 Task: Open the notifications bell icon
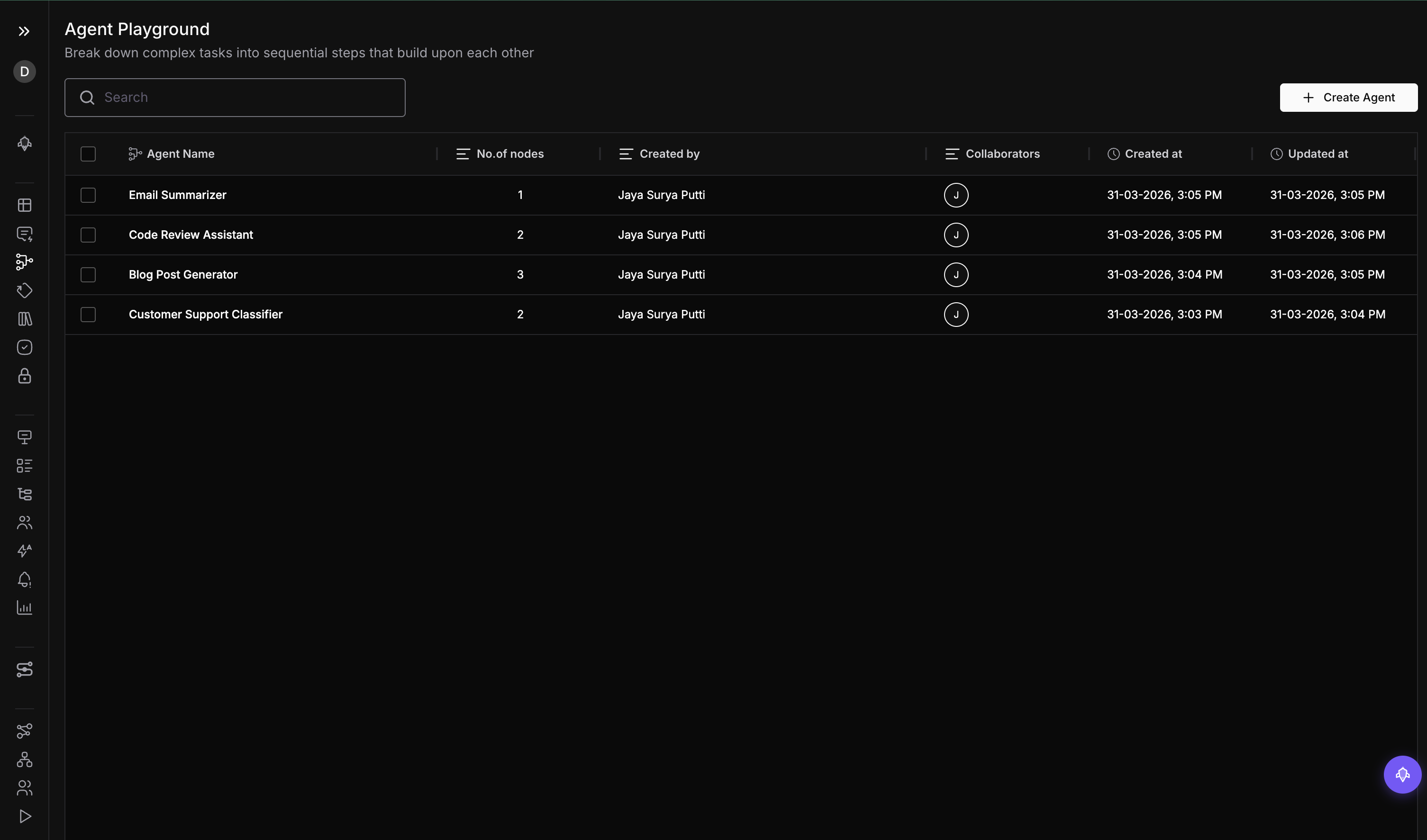pyautogui.click(x=24, y=578)
